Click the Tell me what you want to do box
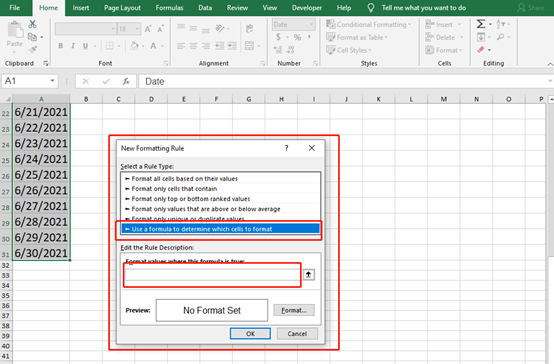 click(x=424, y=8)
